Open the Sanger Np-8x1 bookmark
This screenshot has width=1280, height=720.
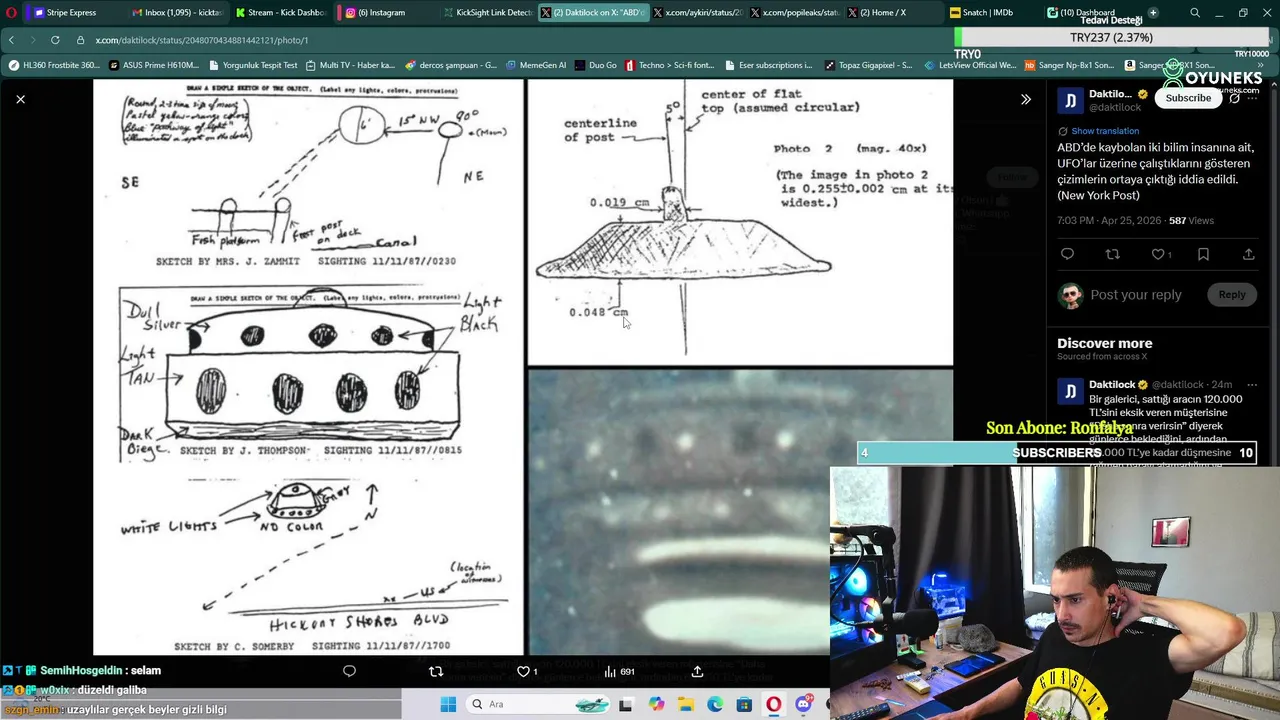click(x=1069, y=65)
